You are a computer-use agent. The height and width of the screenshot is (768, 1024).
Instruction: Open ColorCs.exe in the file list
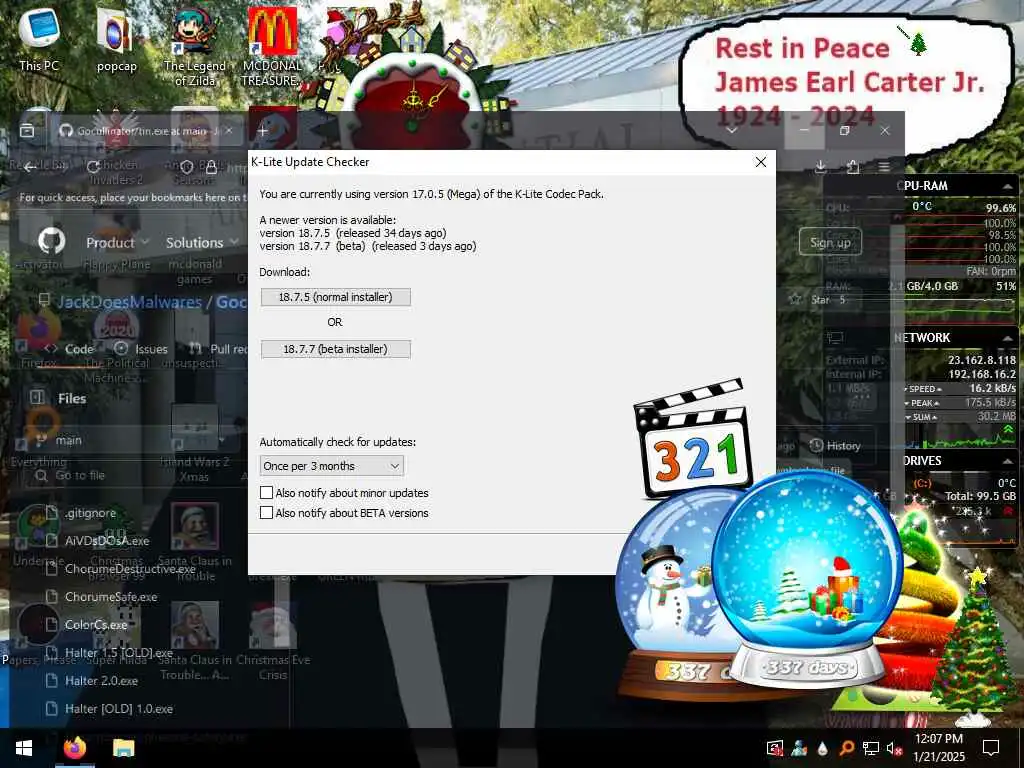(96, 625)
